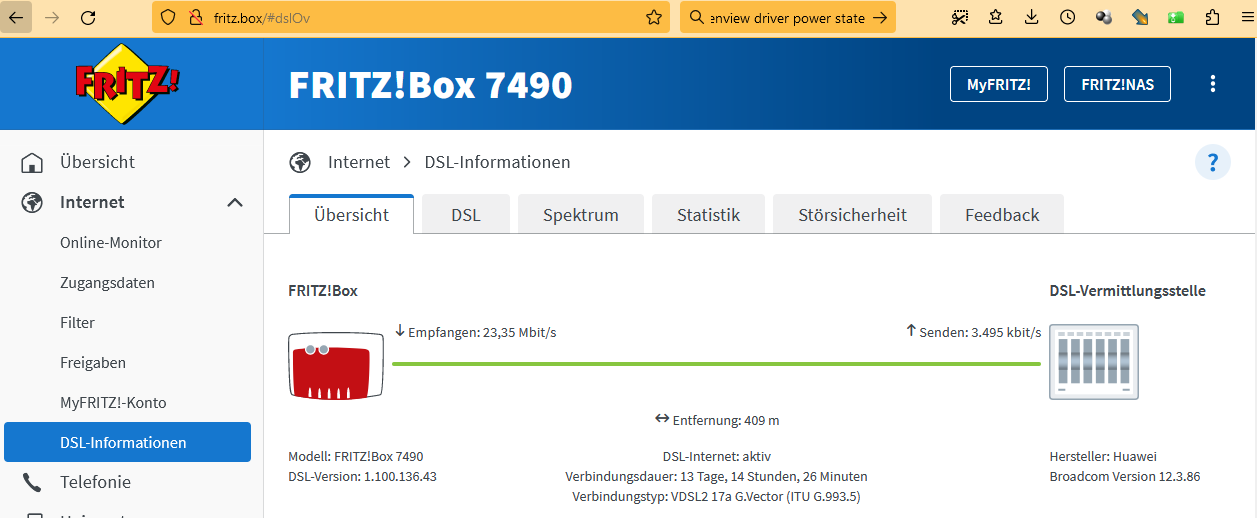
Task: Click the browser search box
Action: point(788,17)
